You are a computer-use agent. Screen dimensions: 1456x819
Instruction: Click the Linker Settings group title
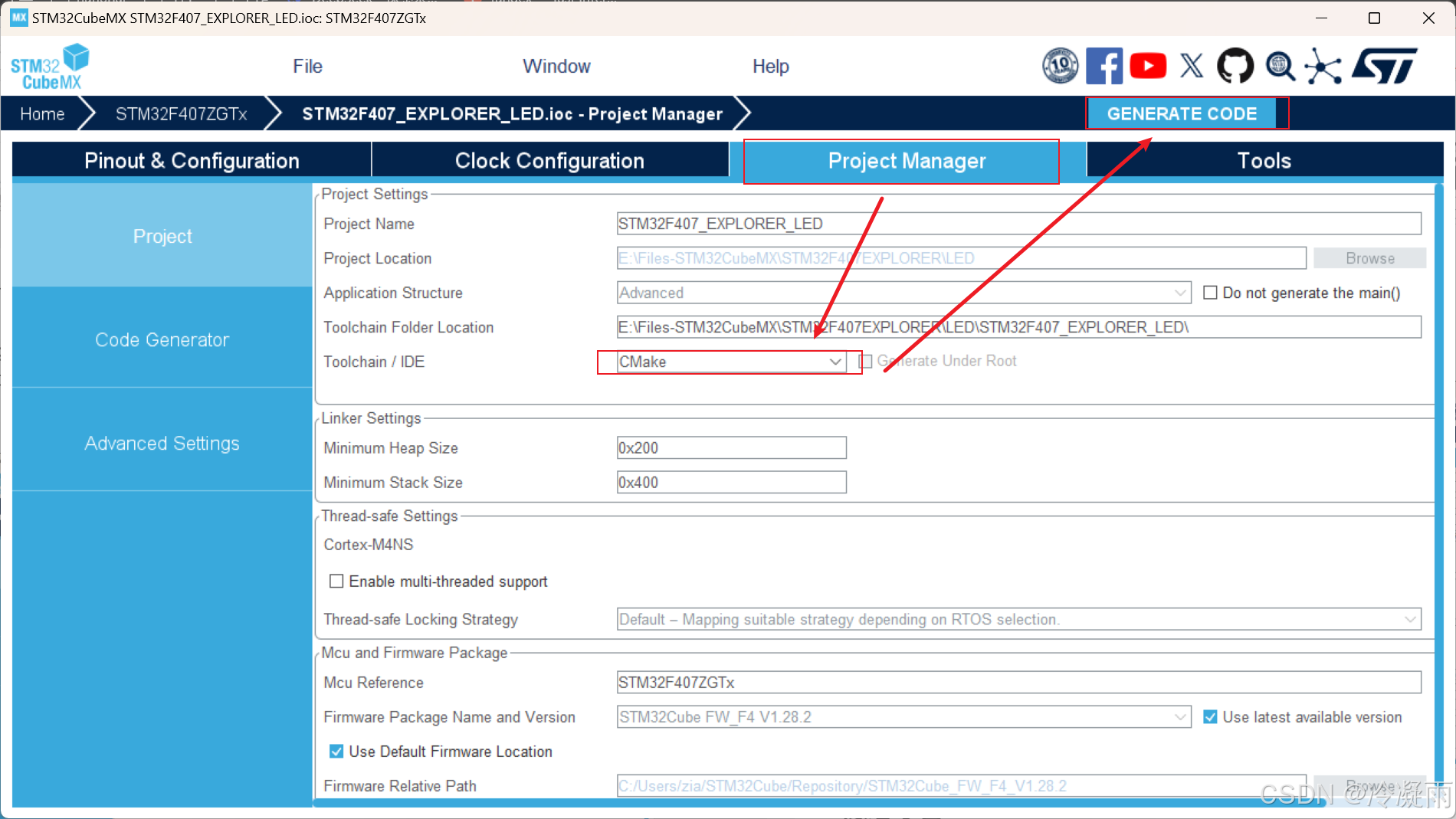(x=371, y=418)
